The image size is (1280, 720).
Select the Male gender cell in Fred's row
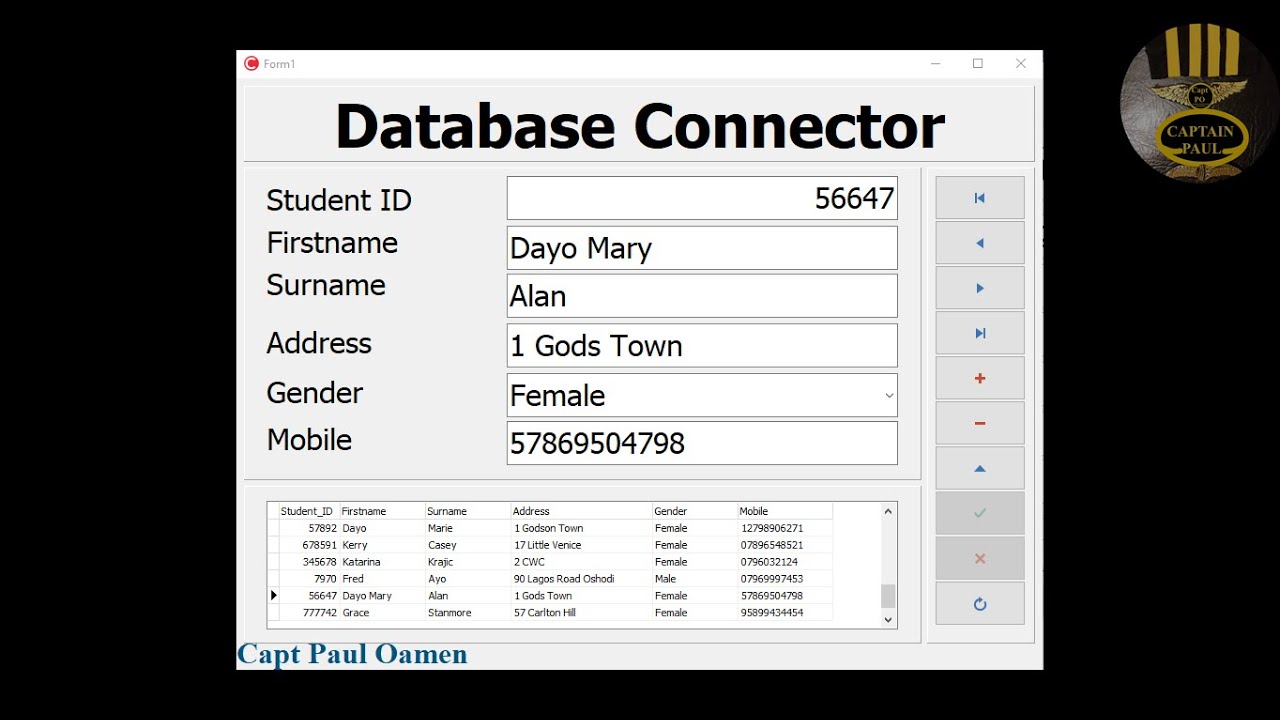695,579
